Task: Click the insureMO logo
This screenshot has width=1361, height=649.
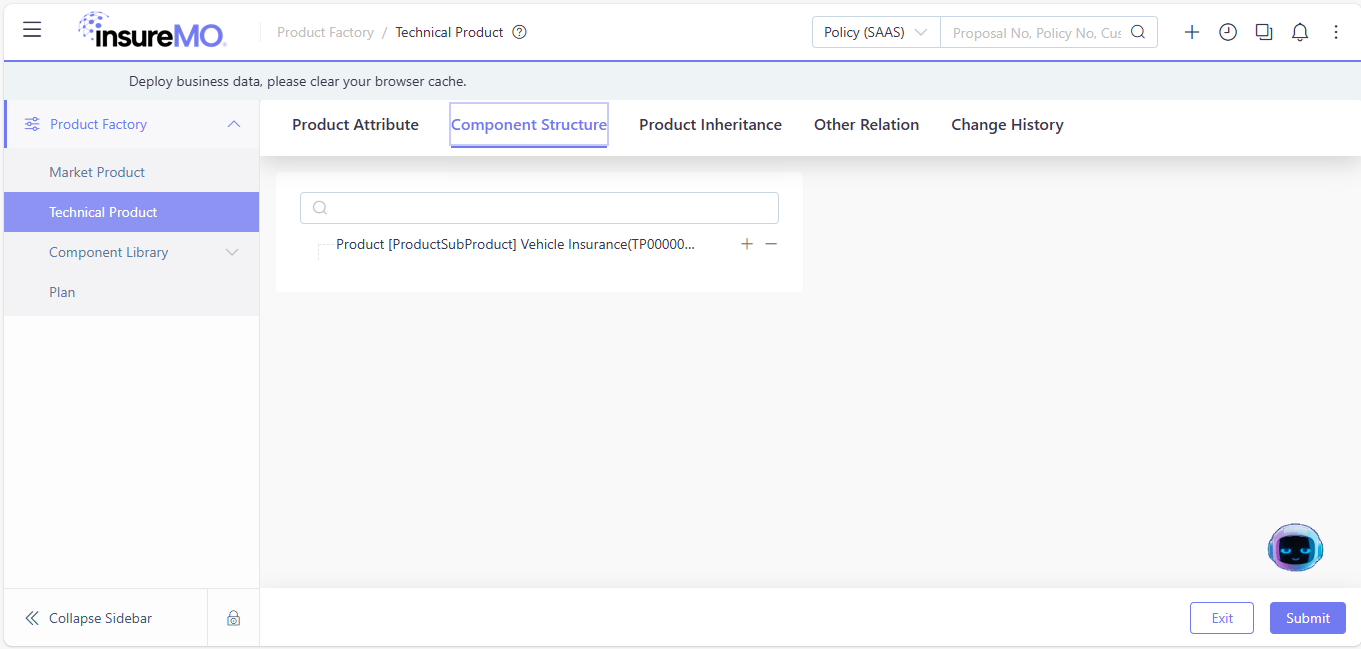Action: [x=152, y=31]
